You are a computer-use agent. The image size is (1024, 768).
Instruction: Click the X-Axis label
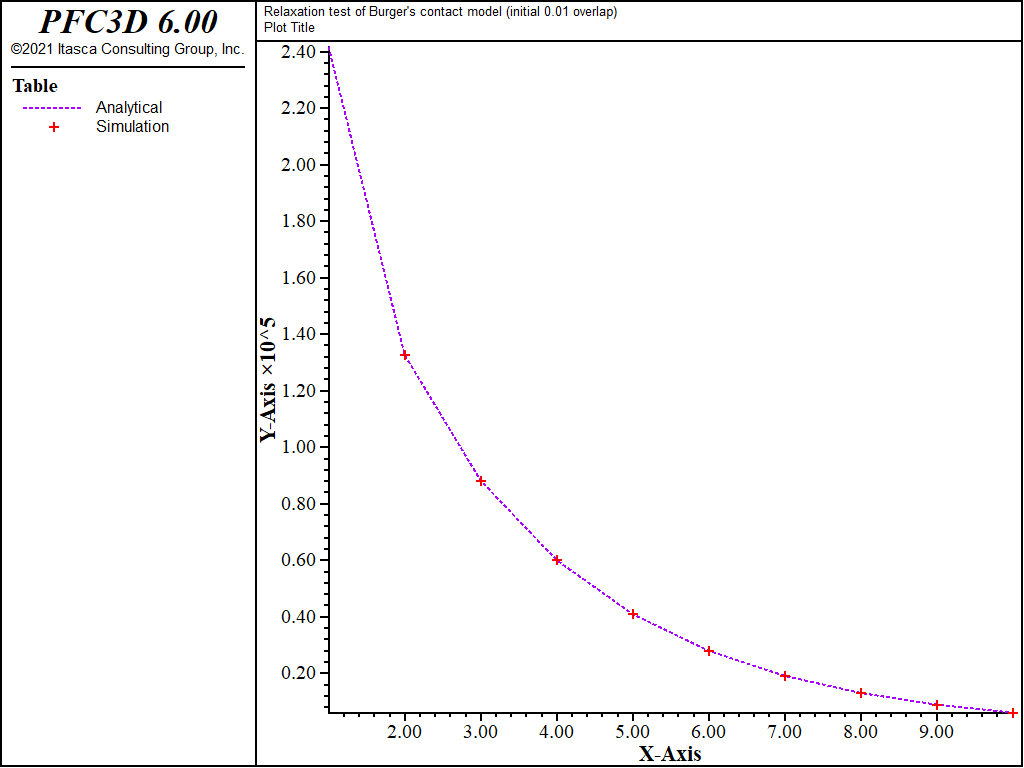(x=670, y=754)
